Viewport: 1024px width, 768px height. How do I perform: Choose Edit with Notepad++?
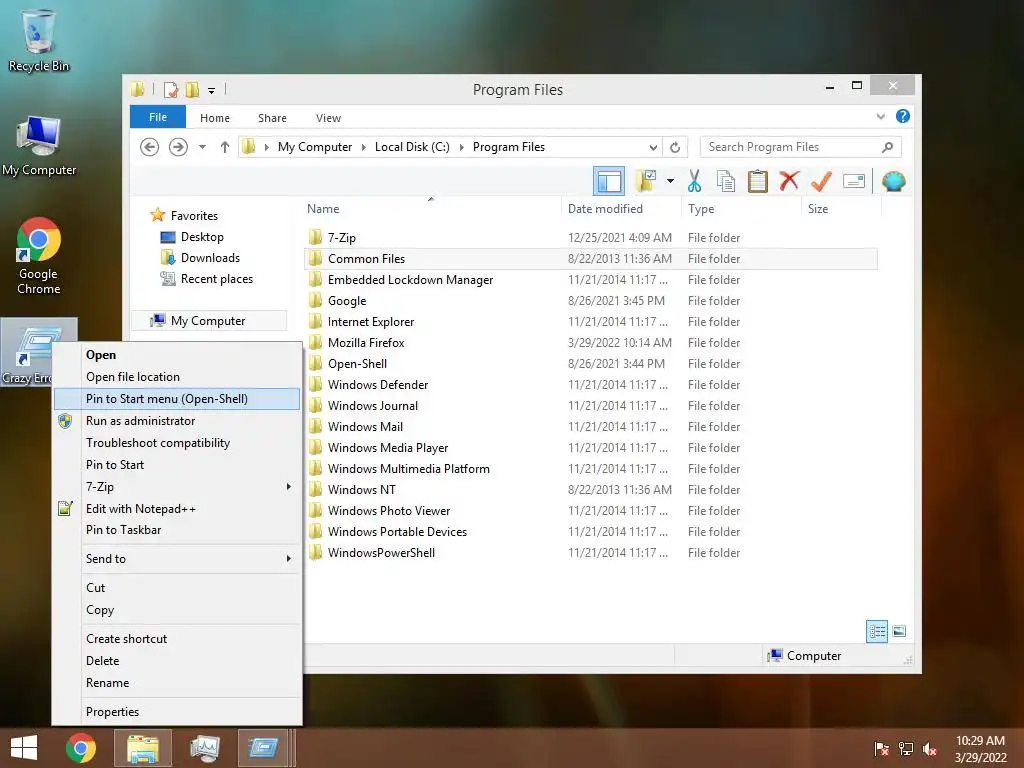coord(177,509)
